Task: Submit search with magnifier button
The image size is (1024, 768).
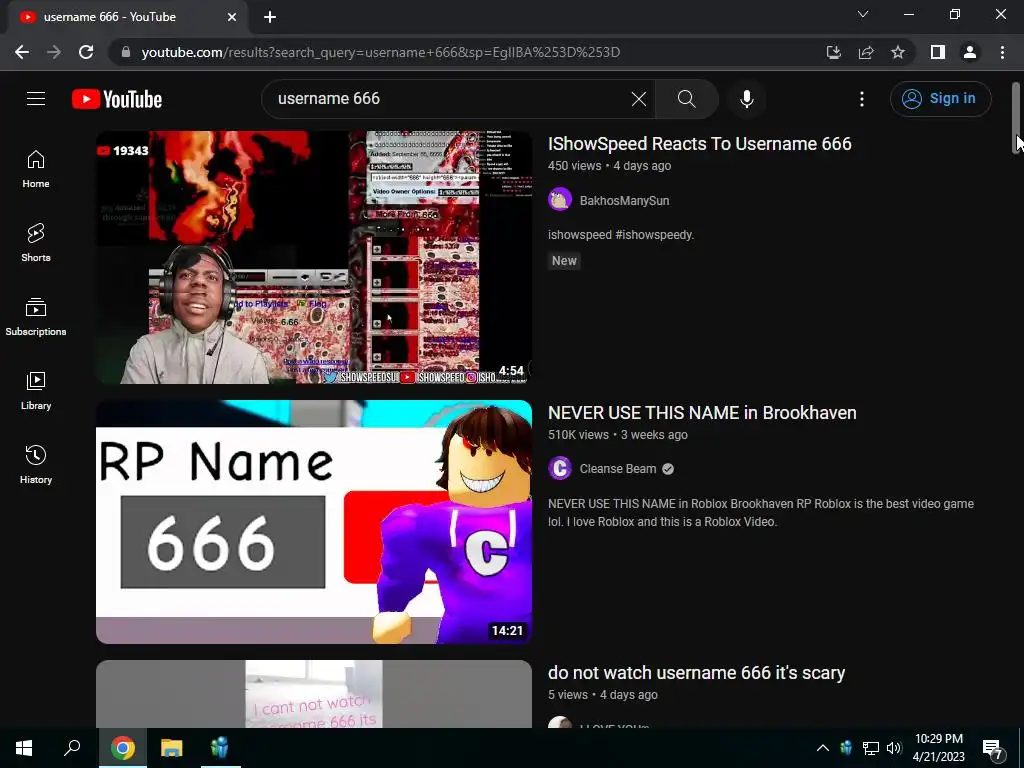Action: point(686,99)
